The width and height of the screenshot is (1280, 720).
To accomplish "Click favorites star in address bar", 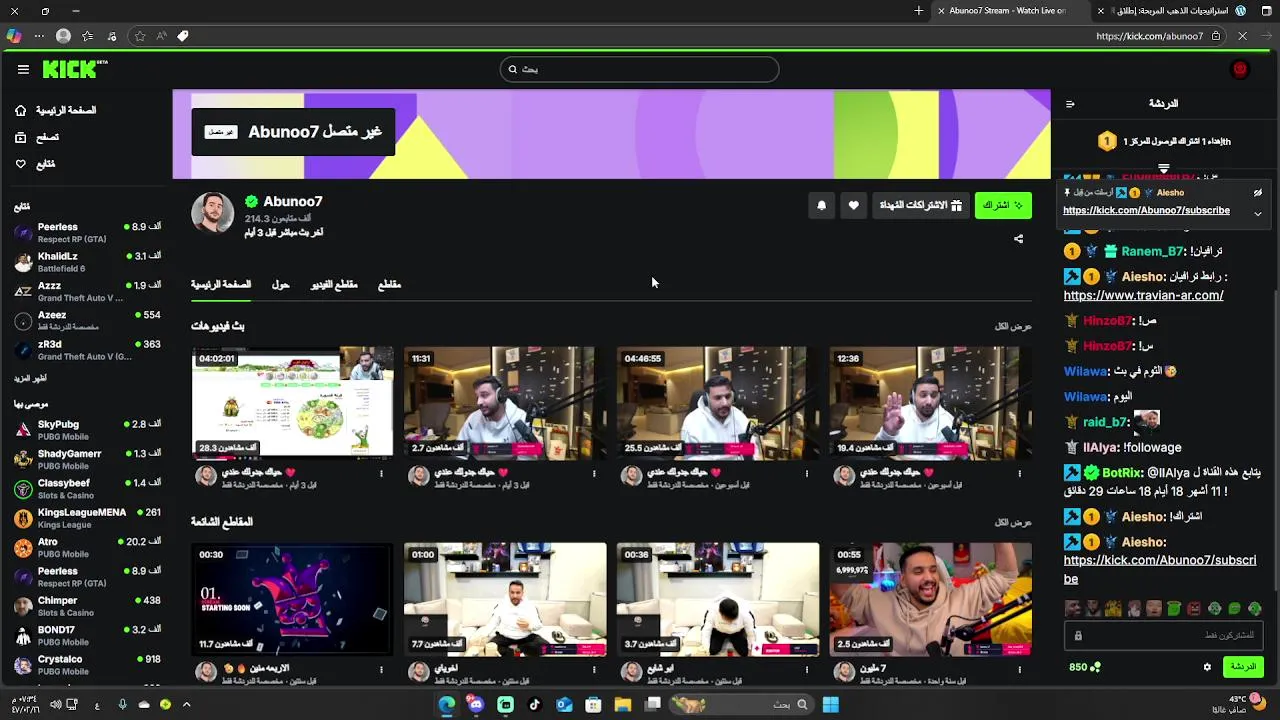I will coord(139,36).
